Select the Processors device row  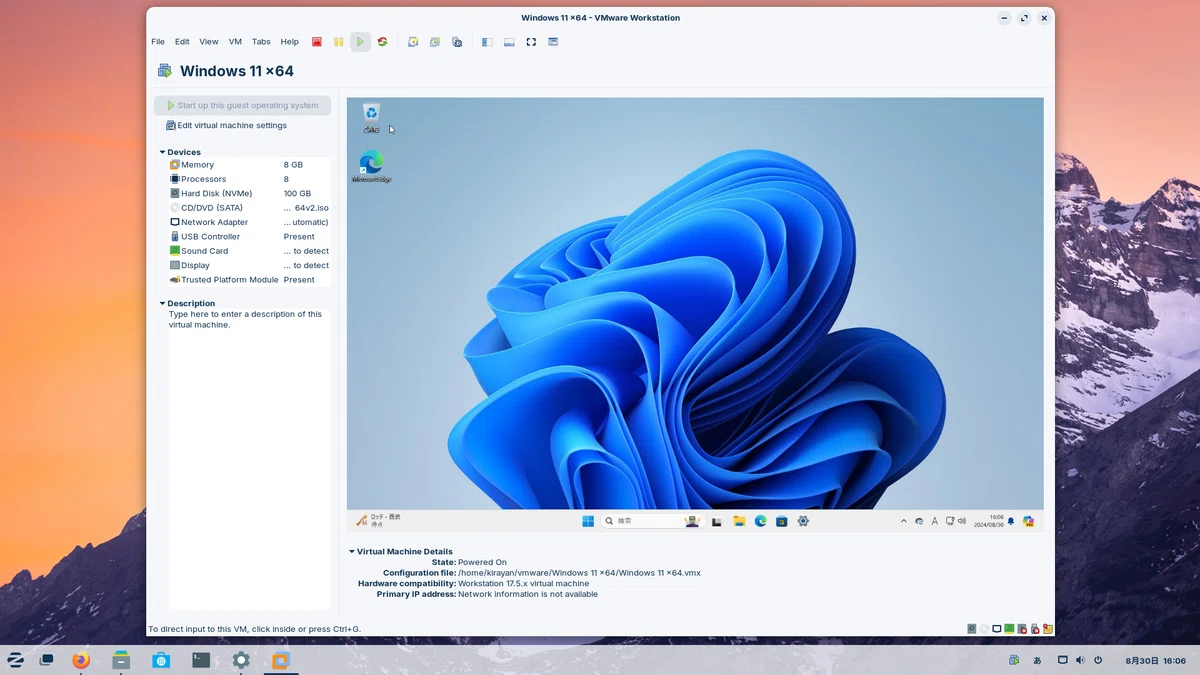click(249, 179)
